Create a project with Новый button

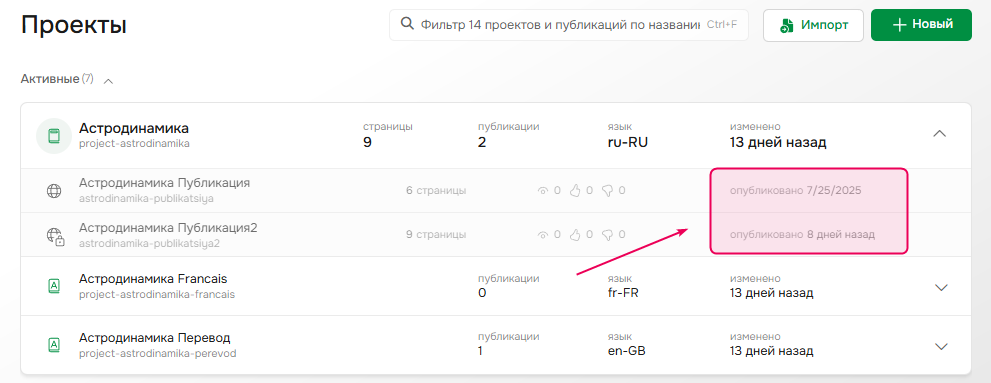[x=921, y=25]
